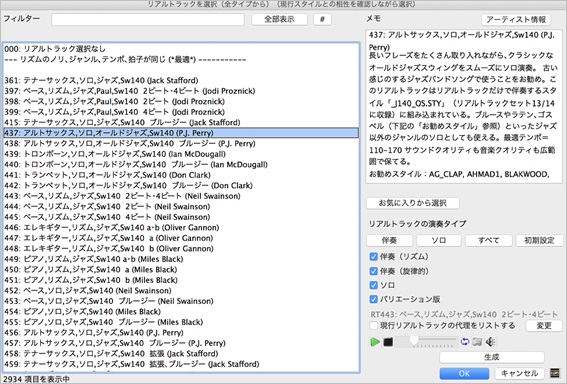Play the RealTrack demo with green arrow
Image resolution: width=567 pixels, height=384 pixels.
click(375, 342)
